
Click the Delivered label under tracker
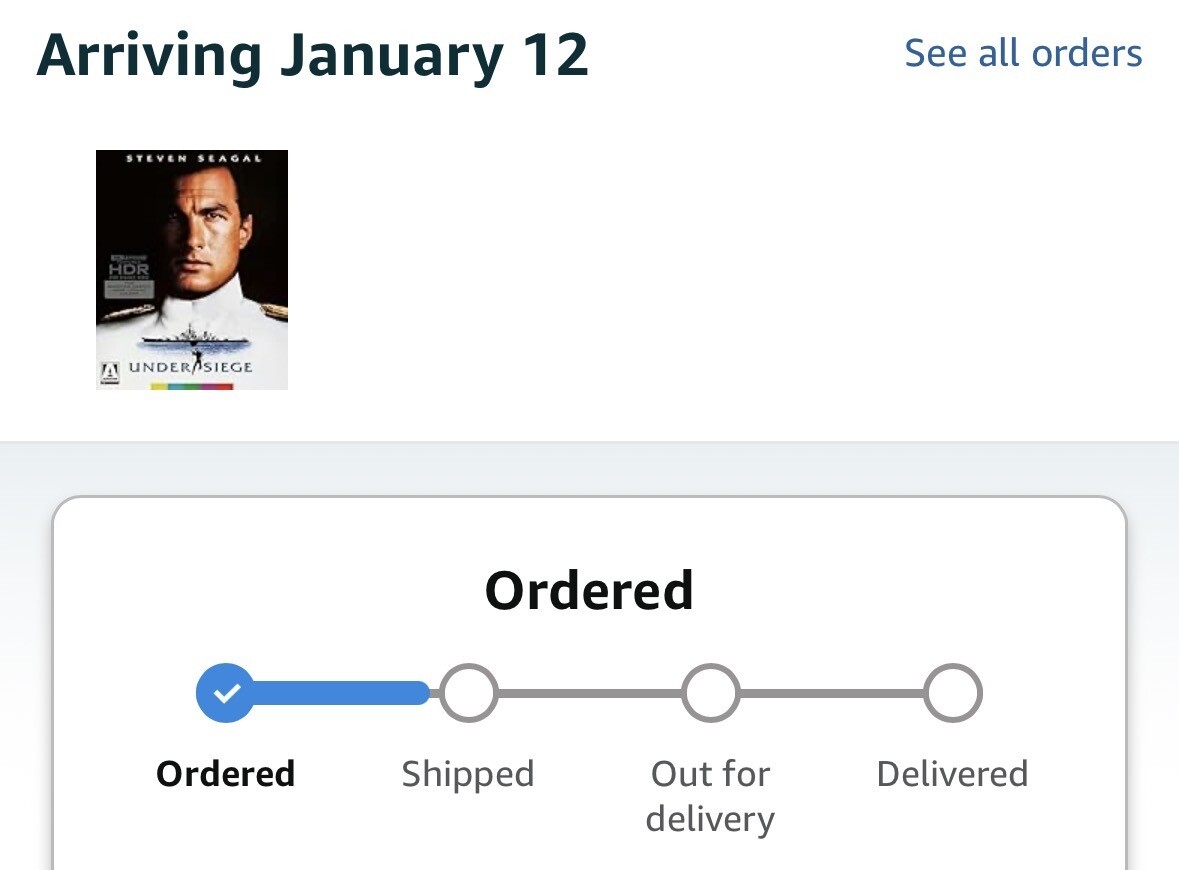[x=952, y=774]
